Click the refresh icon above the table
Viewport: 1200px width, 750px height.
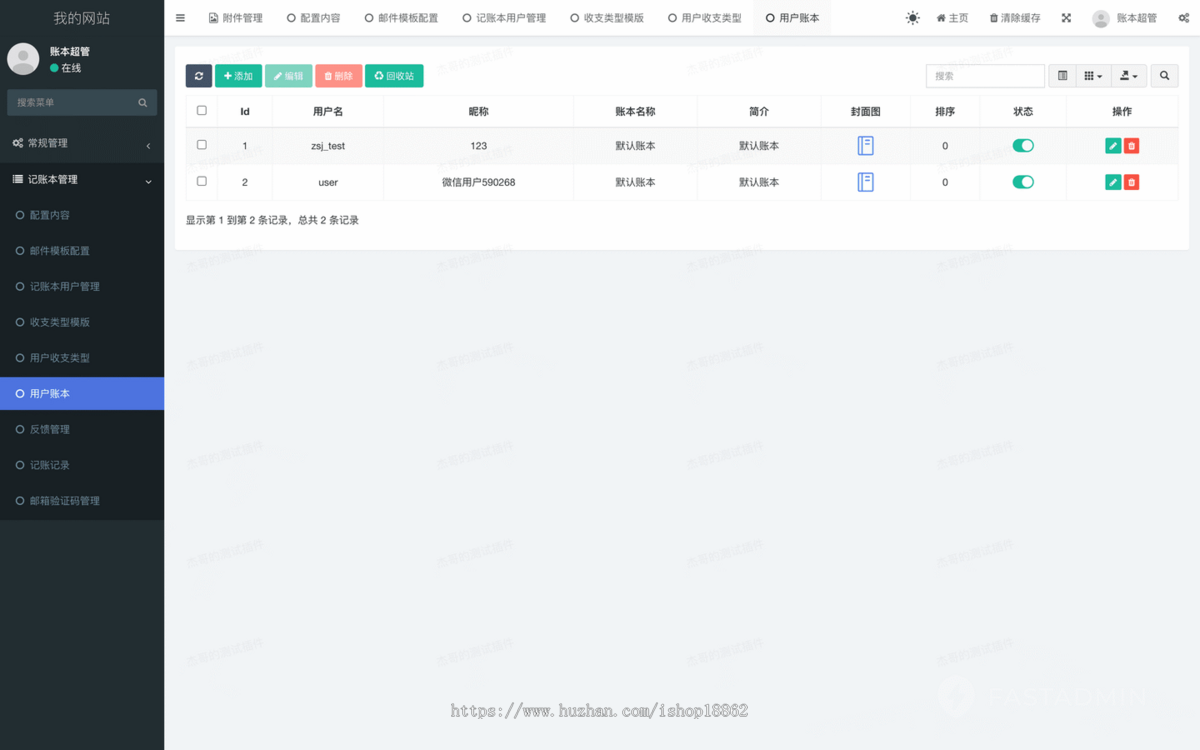click(198, 75)
